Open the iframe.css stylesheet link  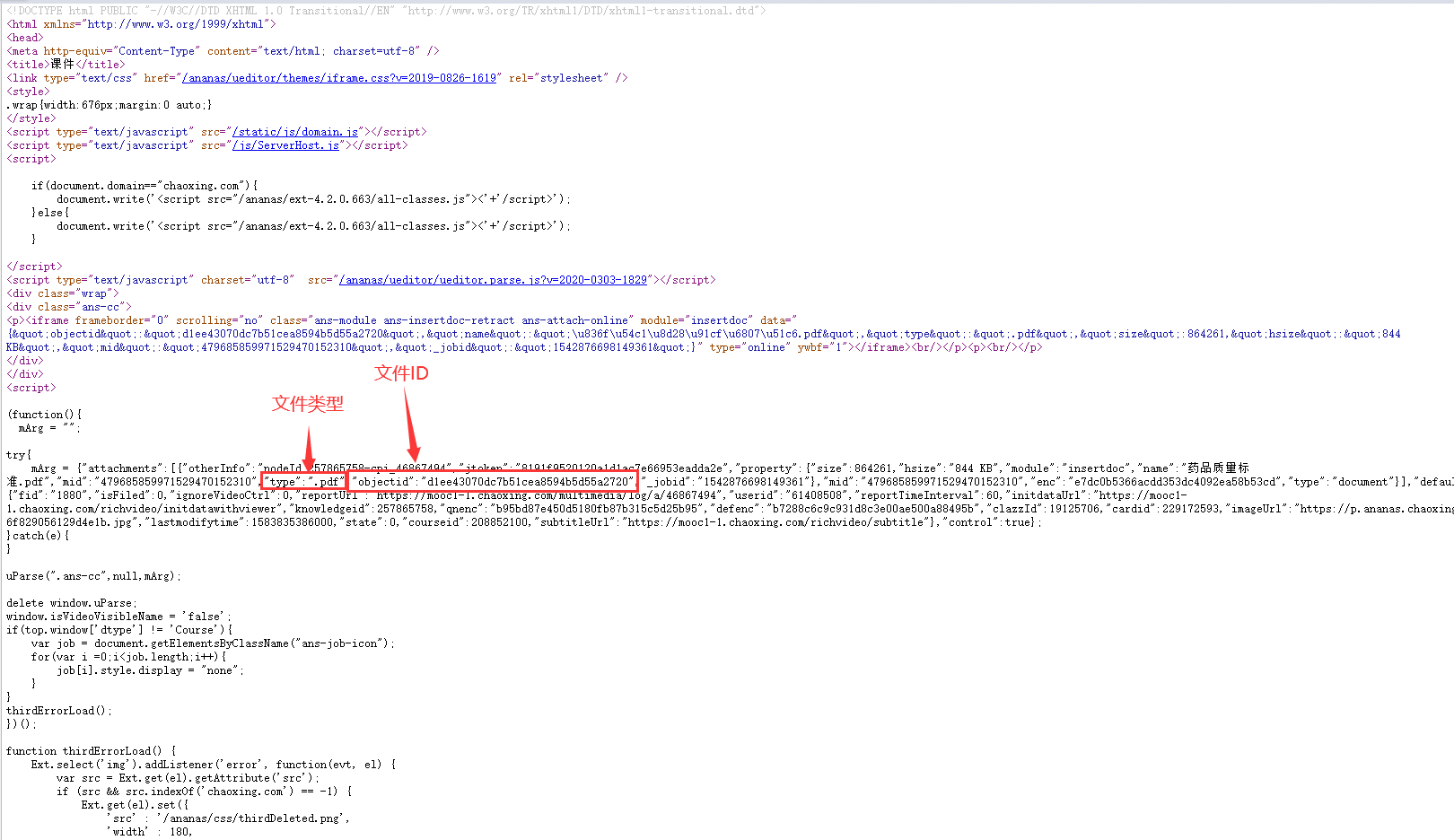pyautogui.click(x=339, y=78)
